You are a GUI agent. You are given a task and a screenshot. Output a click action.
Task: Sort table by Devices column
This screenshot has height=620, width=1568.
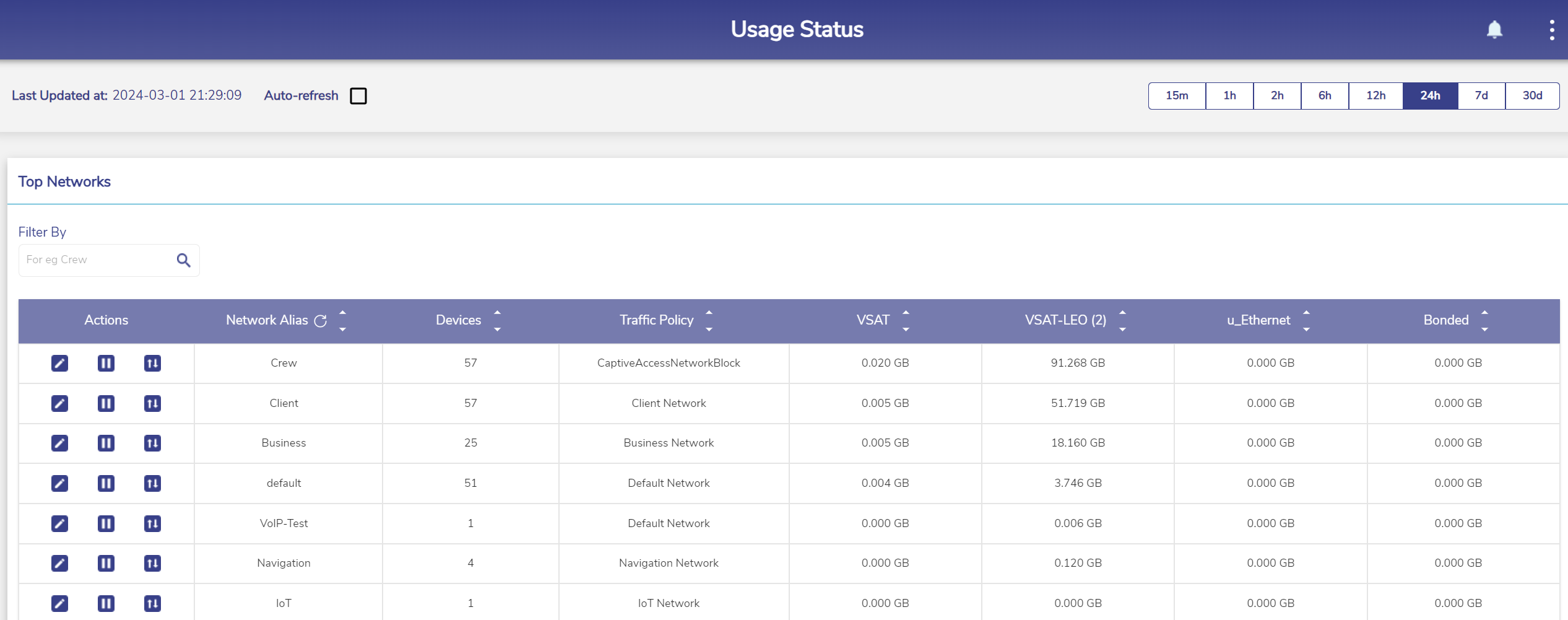click(x=497, y=321)
